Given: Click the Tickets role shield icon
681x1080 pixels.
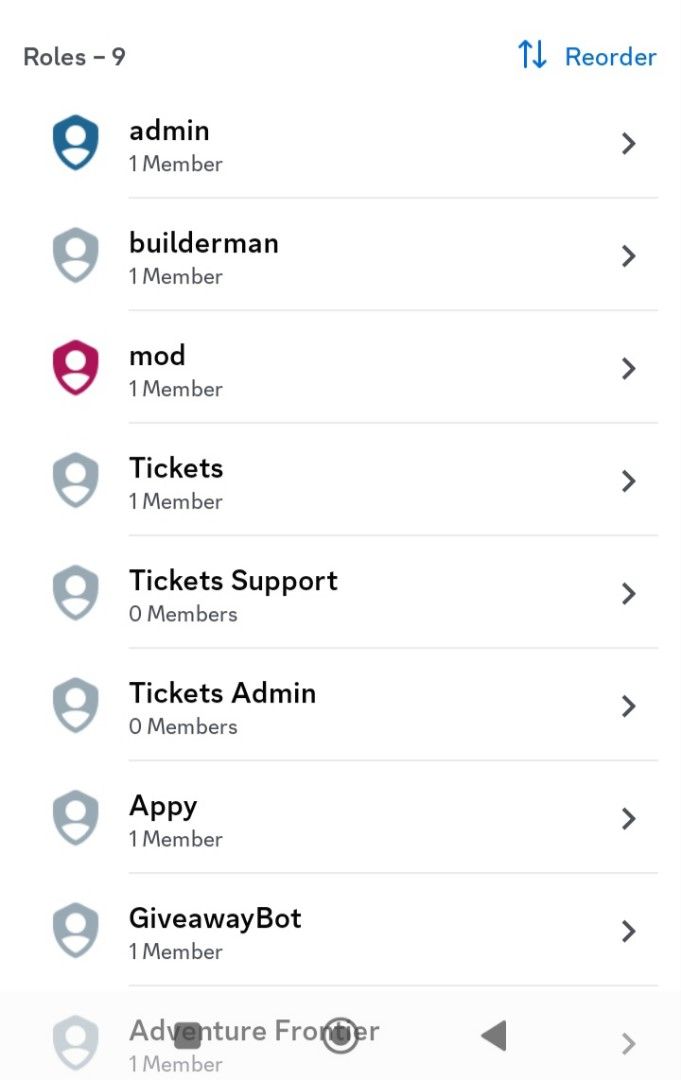Looking at the screenshot, I should (x=74, y=481).
